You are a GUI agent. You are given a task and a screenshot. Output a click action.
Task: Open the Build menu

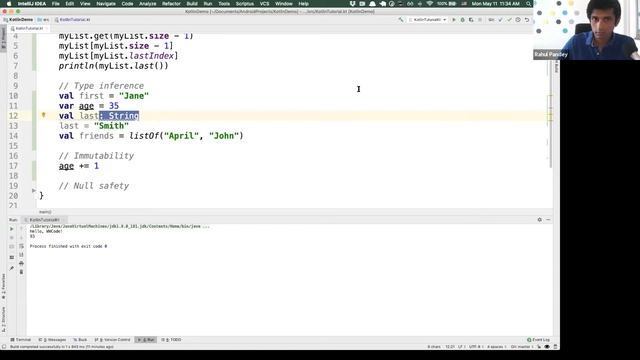pyautogui.click(x=192, y=4)
